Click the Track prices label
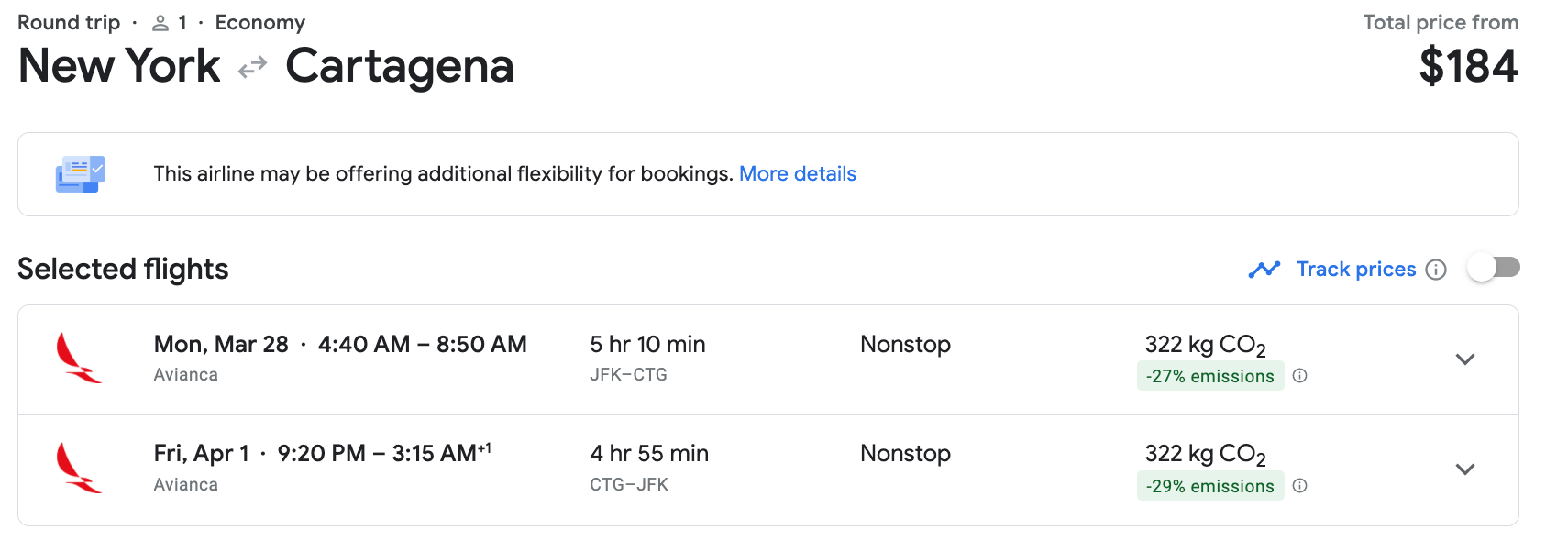Viewport: 1568px width, 541px height. tap(1355, 270)
